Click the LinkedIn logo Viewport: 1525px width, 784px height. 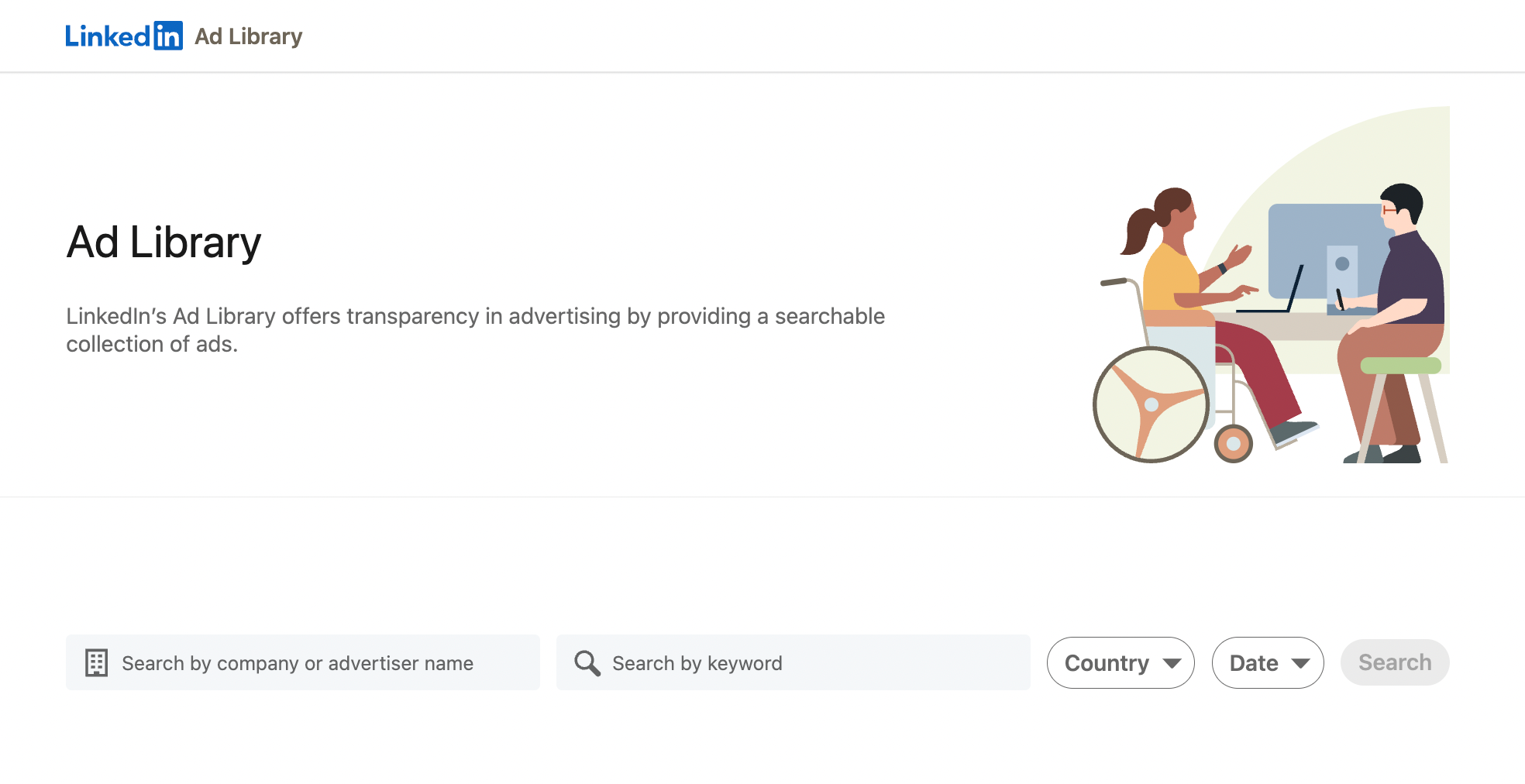[x=124, y=35]
